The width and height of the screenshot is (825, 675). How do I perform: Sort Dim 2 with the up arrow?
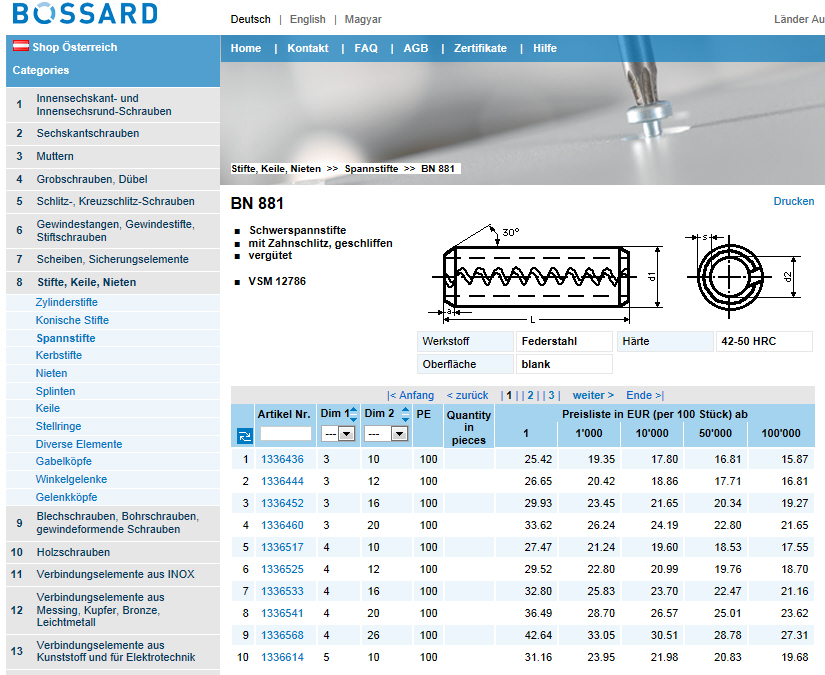coord(405,409)
